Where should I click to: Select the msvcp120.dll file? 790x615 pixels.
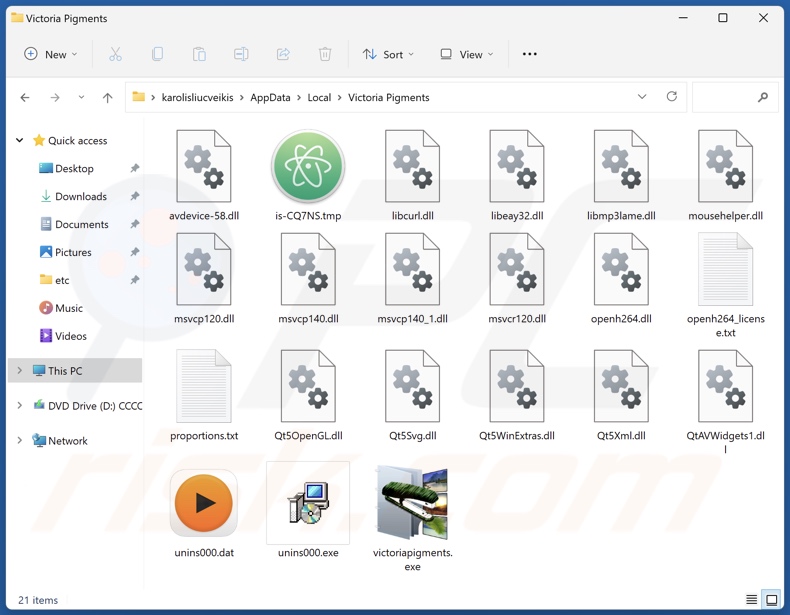pyautogui.click(x=204, y=279)
